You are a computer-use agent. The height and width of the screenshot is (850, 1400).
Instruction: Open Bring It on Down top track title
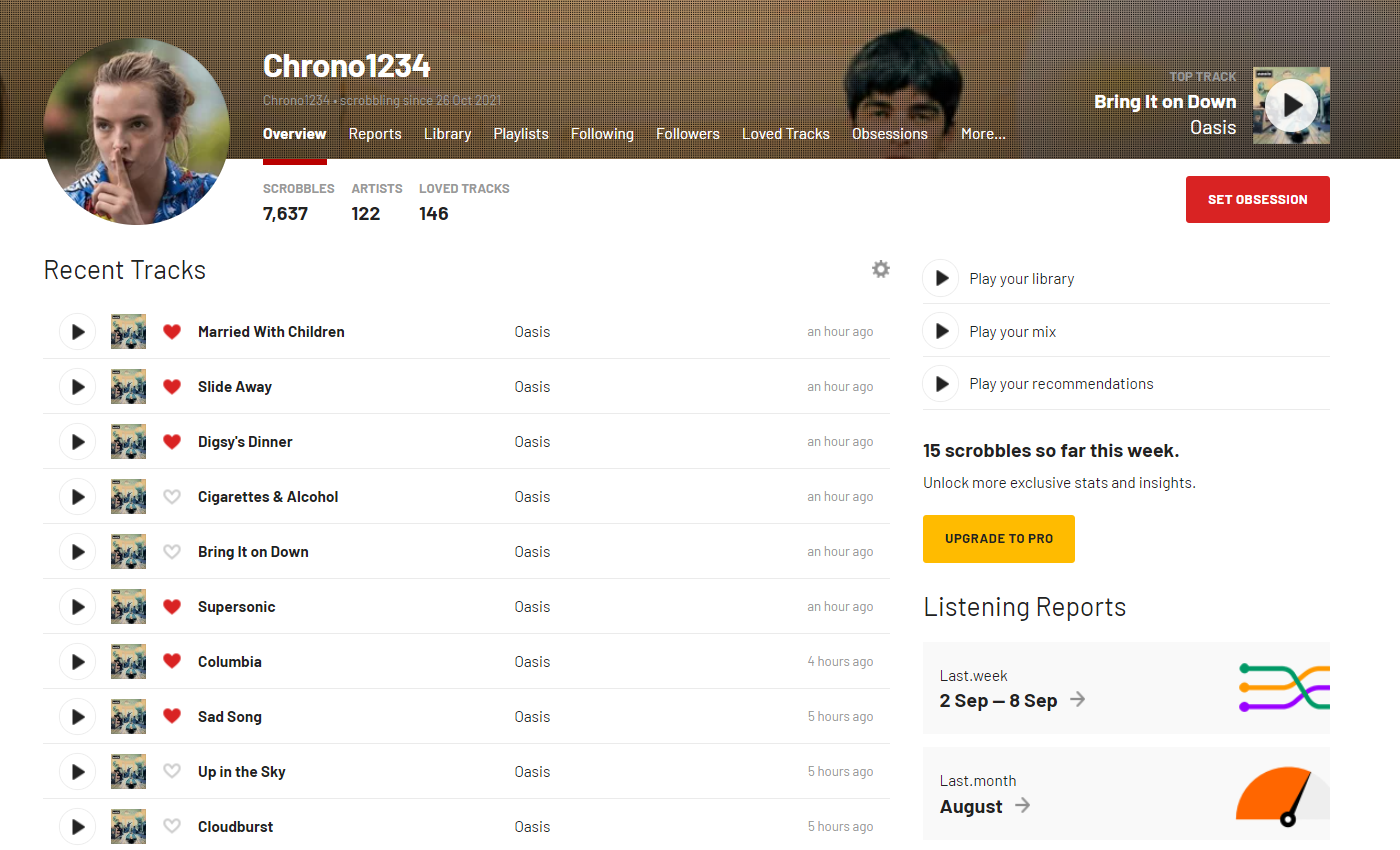pos(1165,102)
